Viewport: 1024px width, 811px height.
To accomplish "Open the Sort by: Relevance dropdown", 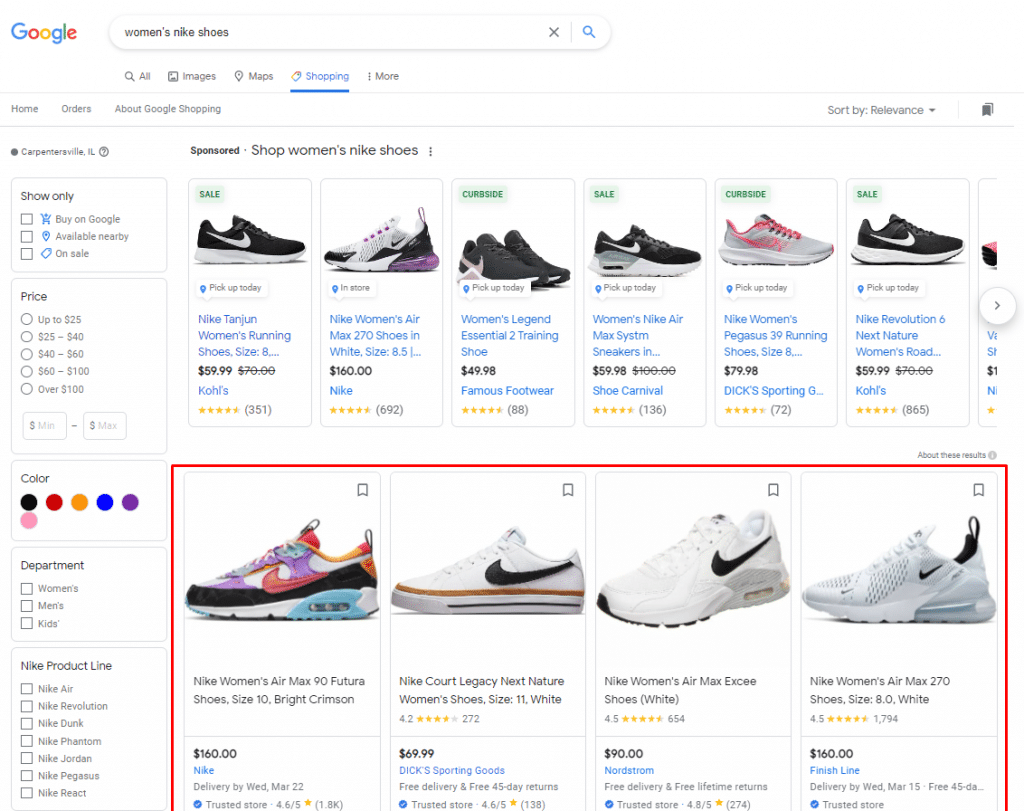I will pos(881,110).
